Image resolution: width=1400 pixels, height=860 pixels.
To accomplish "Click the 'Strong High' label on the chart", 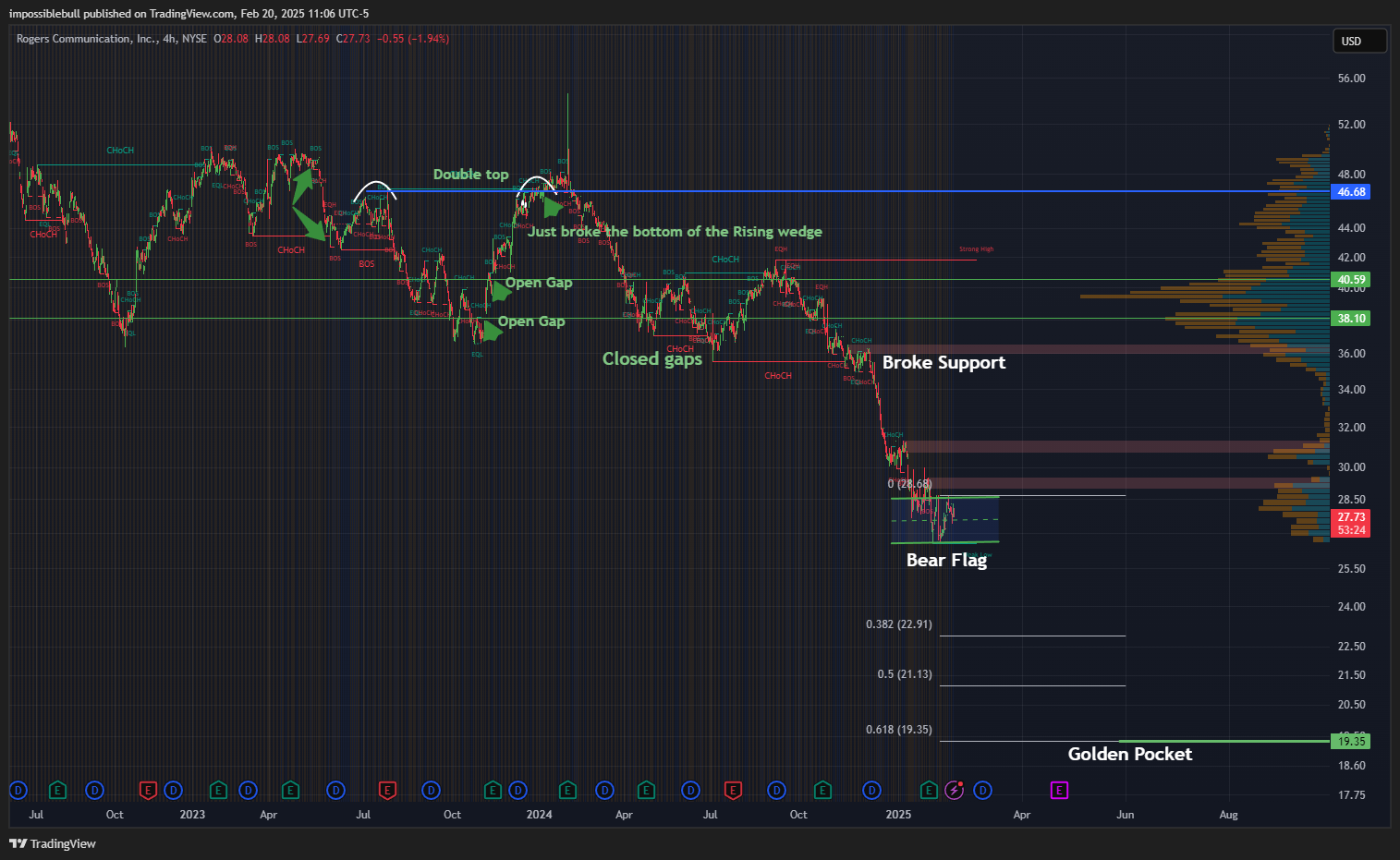I will pyautogui.click(x=976, y=249).
